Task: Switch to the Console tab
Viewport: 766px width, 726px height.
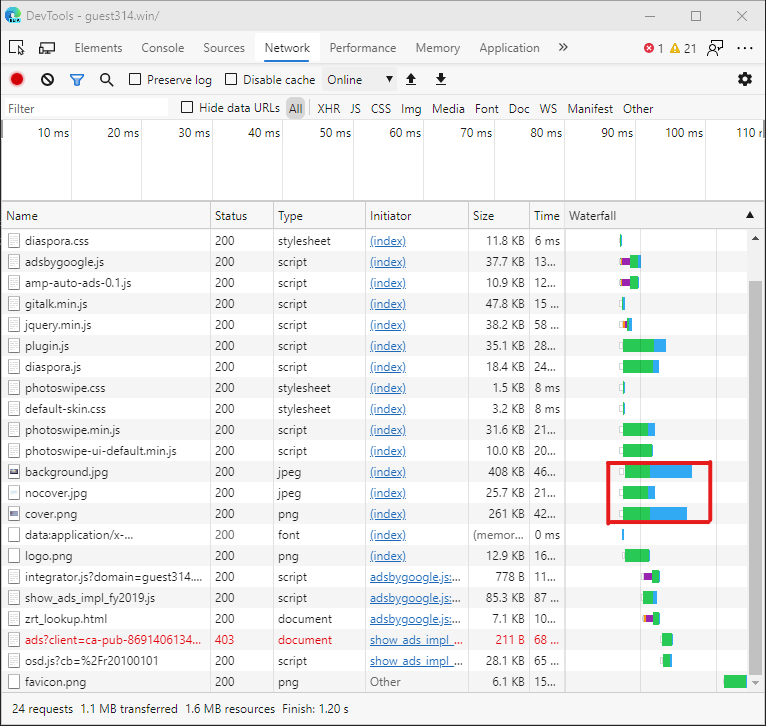Action: [162, 47]
